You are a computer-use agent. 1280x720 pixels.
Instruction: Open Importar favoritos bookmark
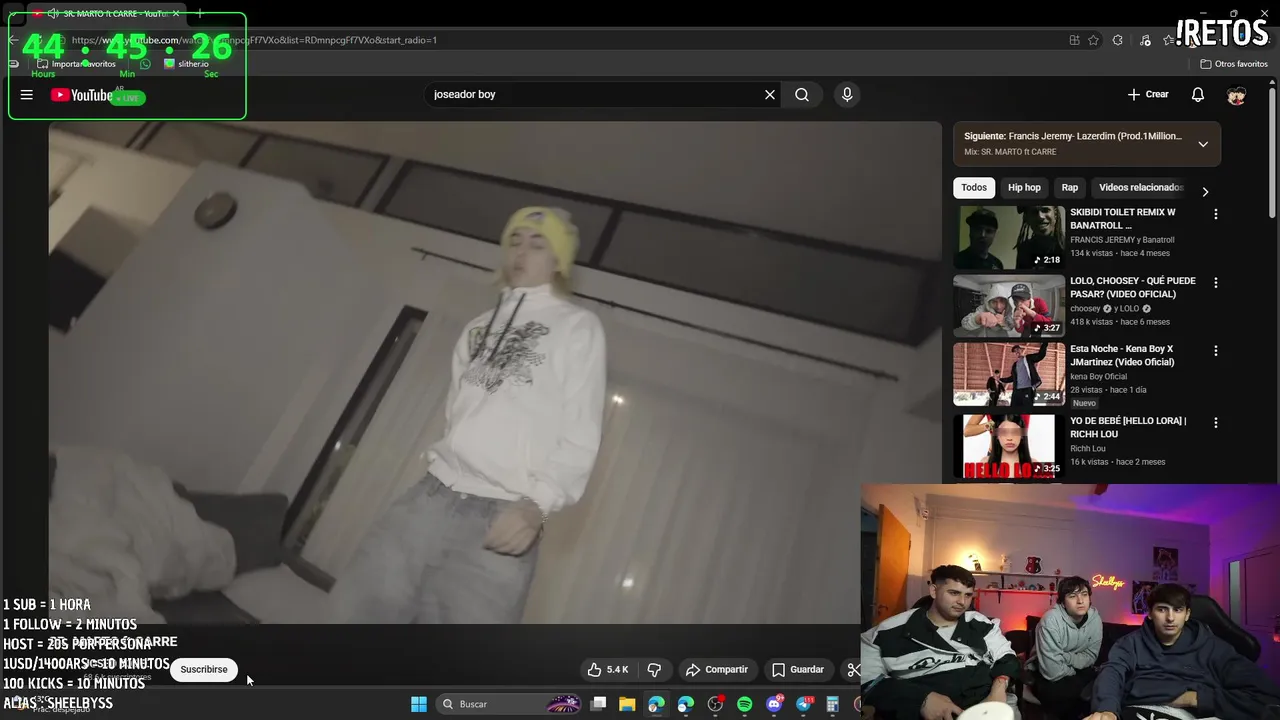(76, 64)
